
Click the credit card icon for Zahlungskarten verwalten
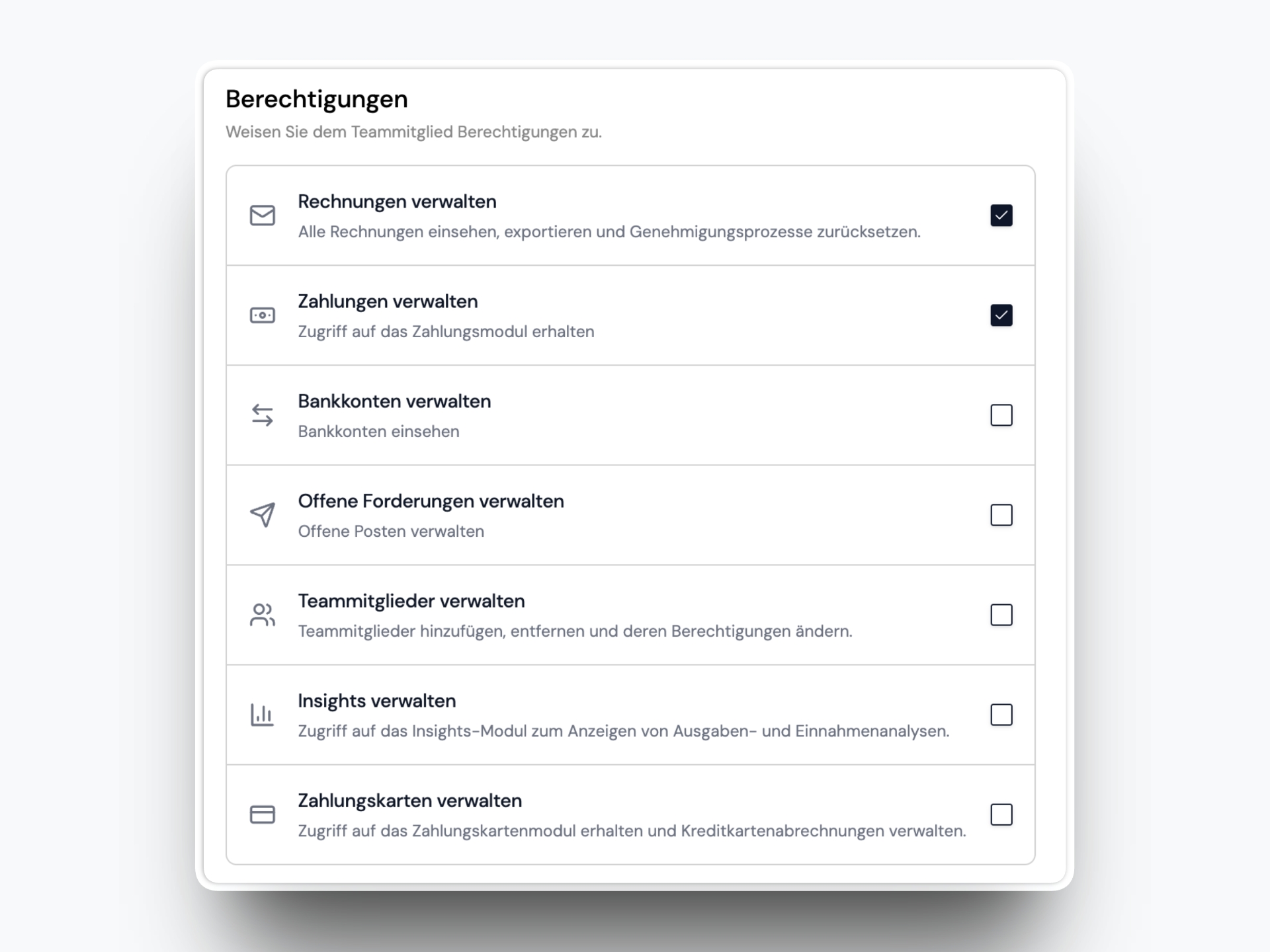pos(262,814)
